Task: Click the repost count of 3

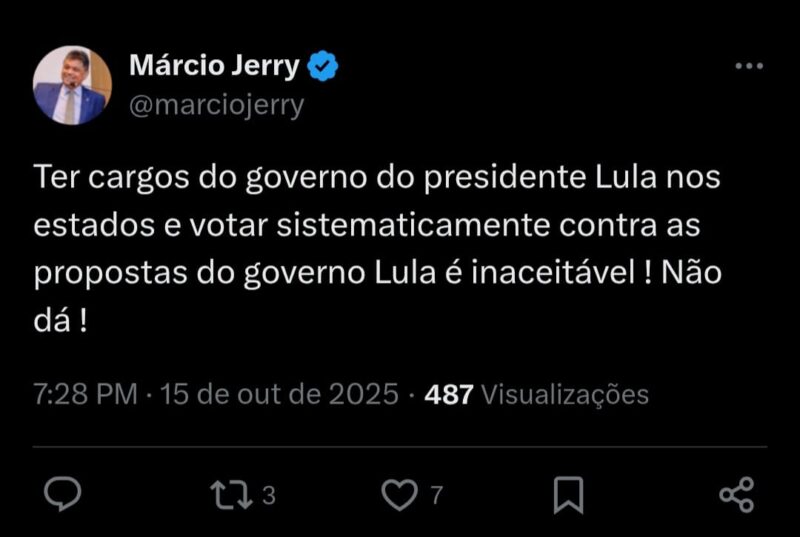Action: pyautogui.click(x=267, y=496)
